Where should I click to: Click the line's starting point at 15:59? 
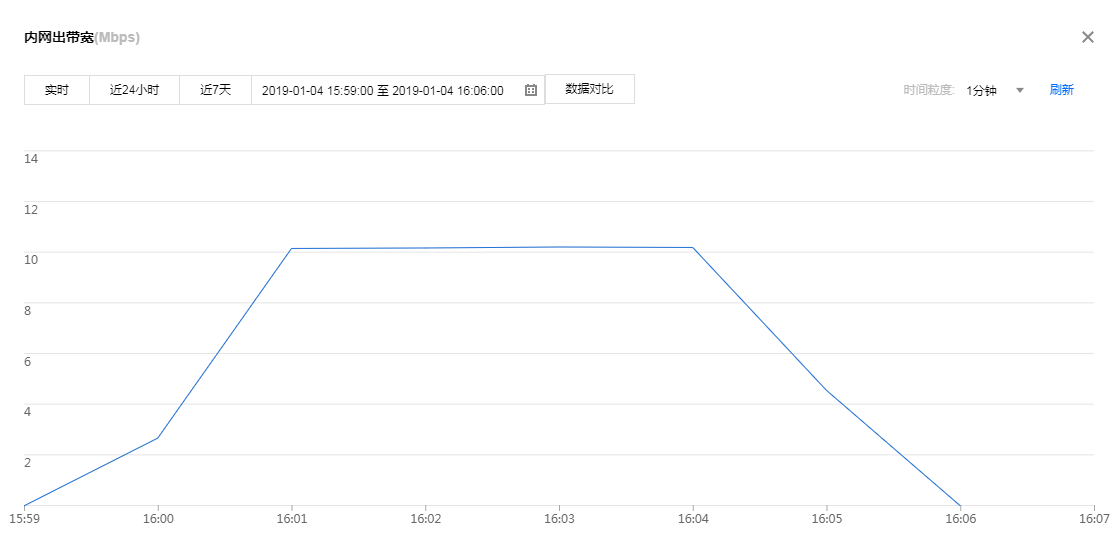coord(24,505)
